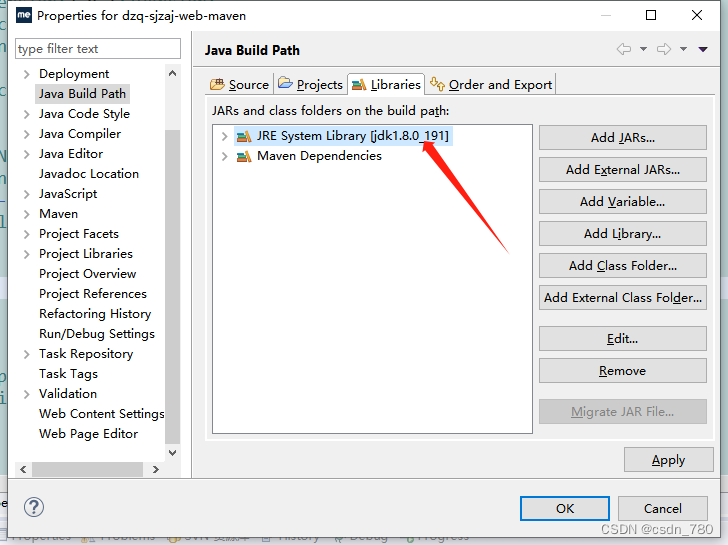Select the Libraries tab

386,84
